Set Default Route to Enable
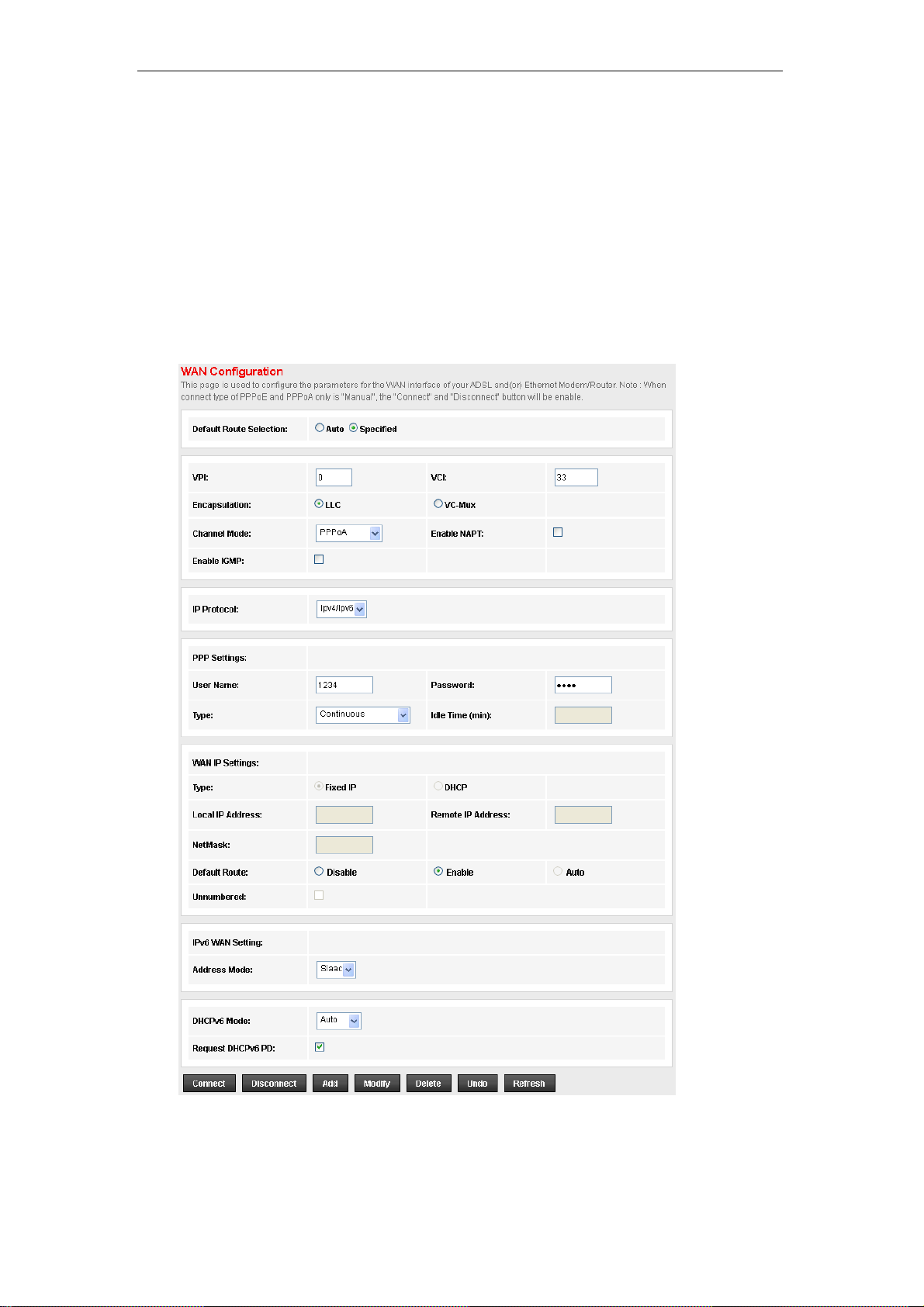Image resolution: width=924 pixels, height=1307 pixels. [438, 872]
